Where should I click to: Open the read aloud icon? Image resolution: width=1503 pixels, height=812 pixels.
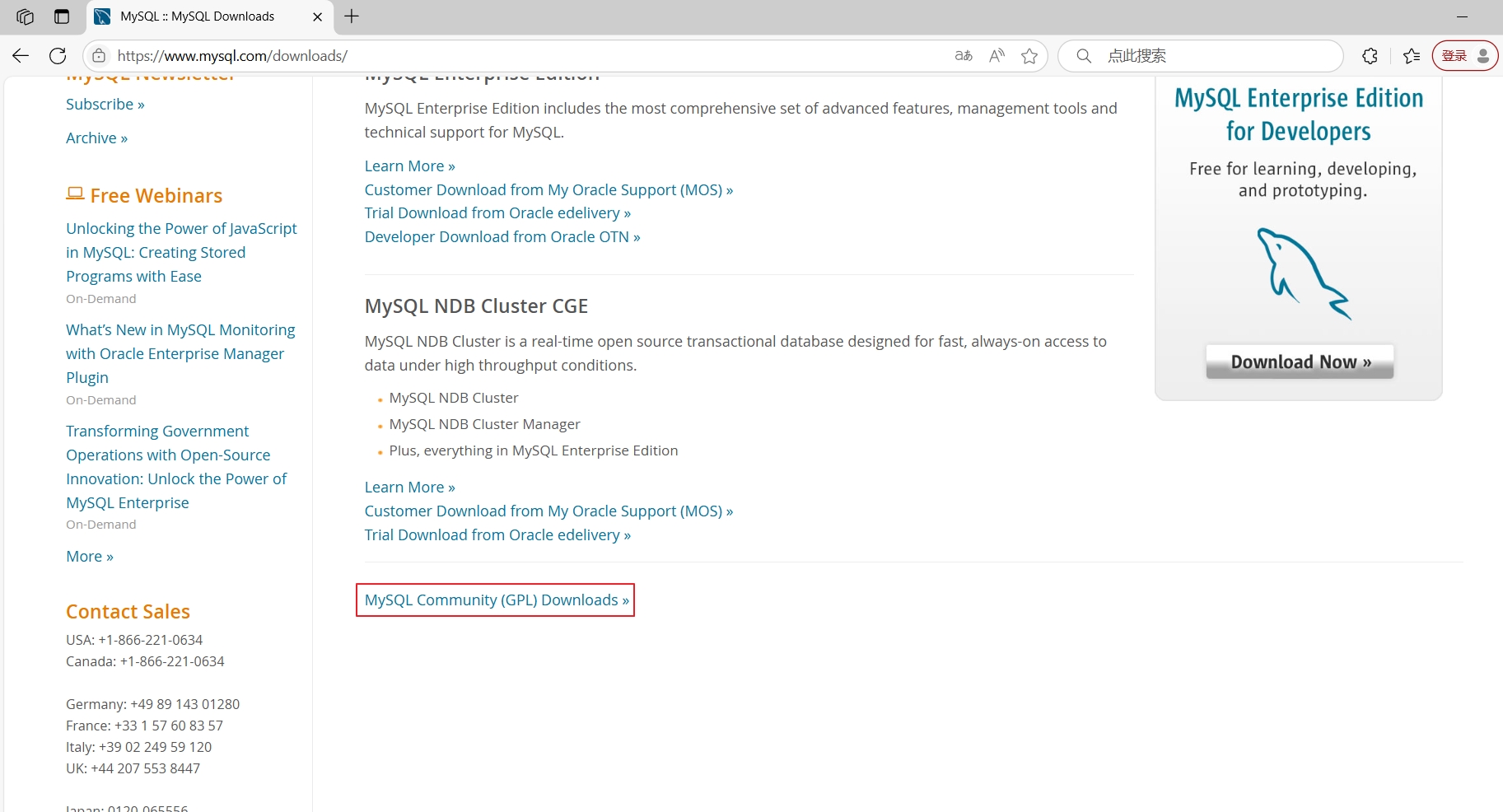click(997, 56)
